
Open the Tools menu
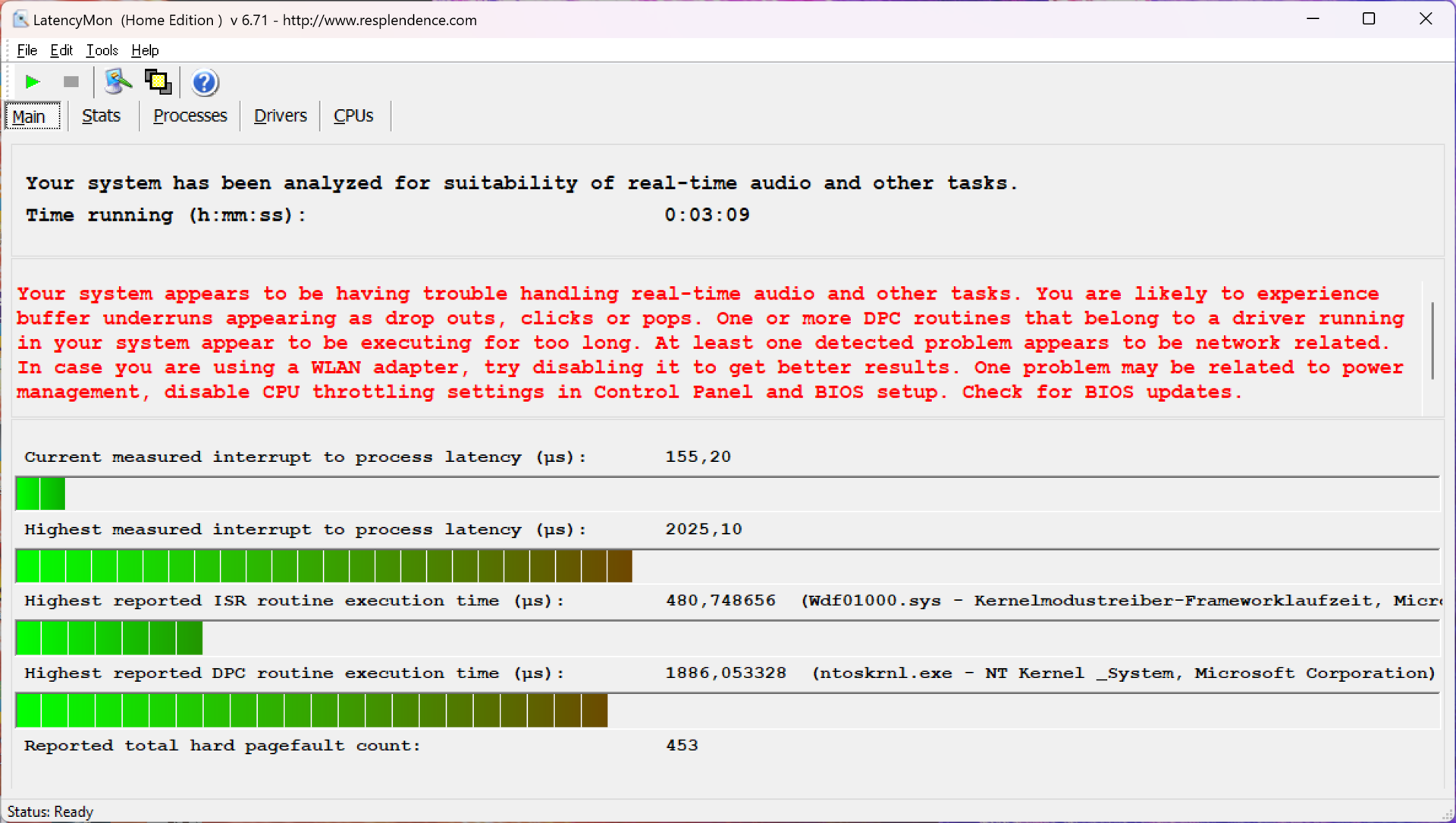(102, 50)
